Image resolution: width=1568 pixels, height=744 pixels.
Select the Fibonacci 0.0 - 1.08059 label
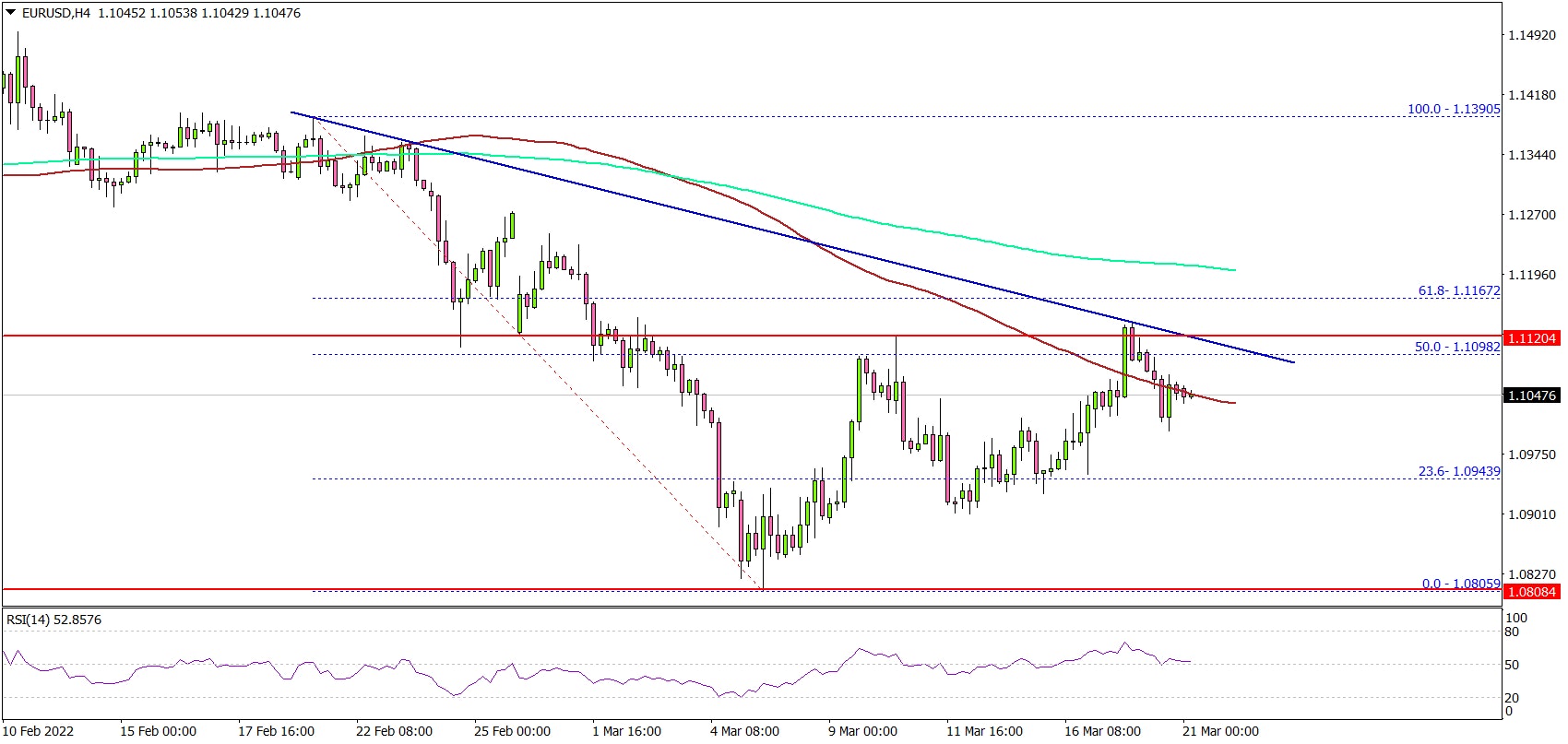click(1460, 584)
